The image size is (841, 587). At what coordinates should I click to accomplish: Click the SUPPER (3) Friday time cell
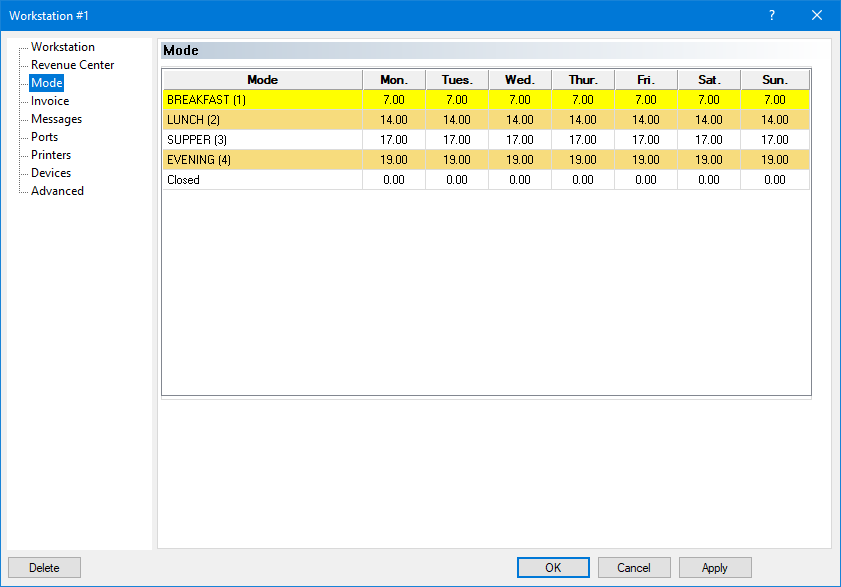[646, 140]
